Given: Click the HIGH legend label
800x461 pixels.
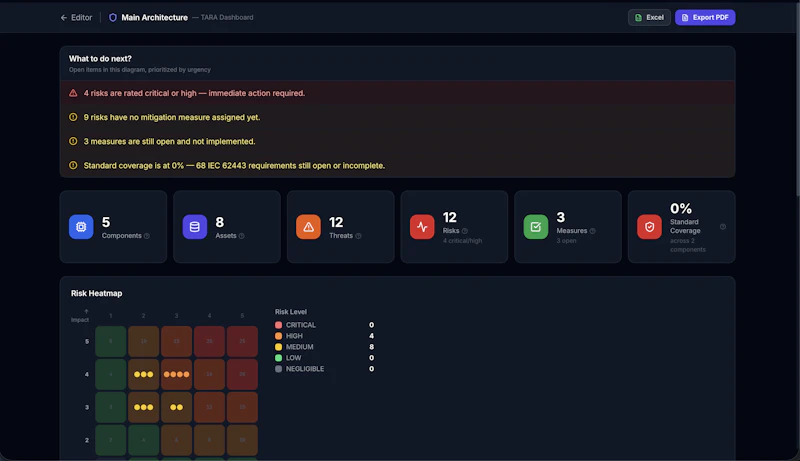Looking at the screenshot, I should 294,336.
